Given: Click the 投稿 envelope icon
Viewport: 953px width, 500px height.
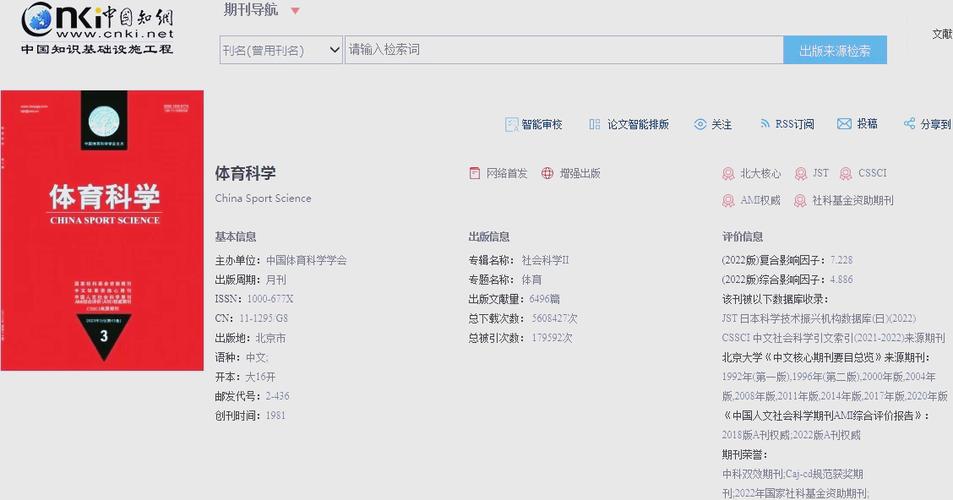Looking at the screenshot, I should tap(844, 124).
